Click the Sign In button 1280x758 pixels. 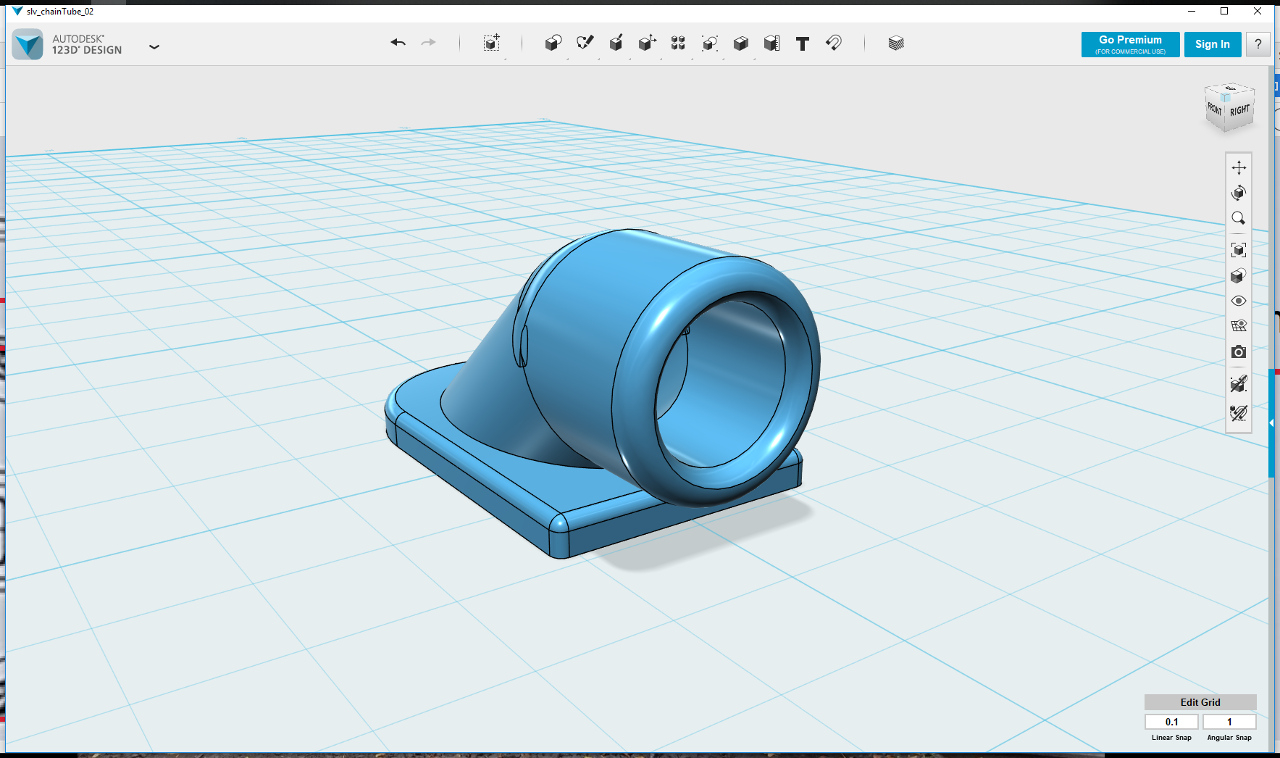point(1212,44)
